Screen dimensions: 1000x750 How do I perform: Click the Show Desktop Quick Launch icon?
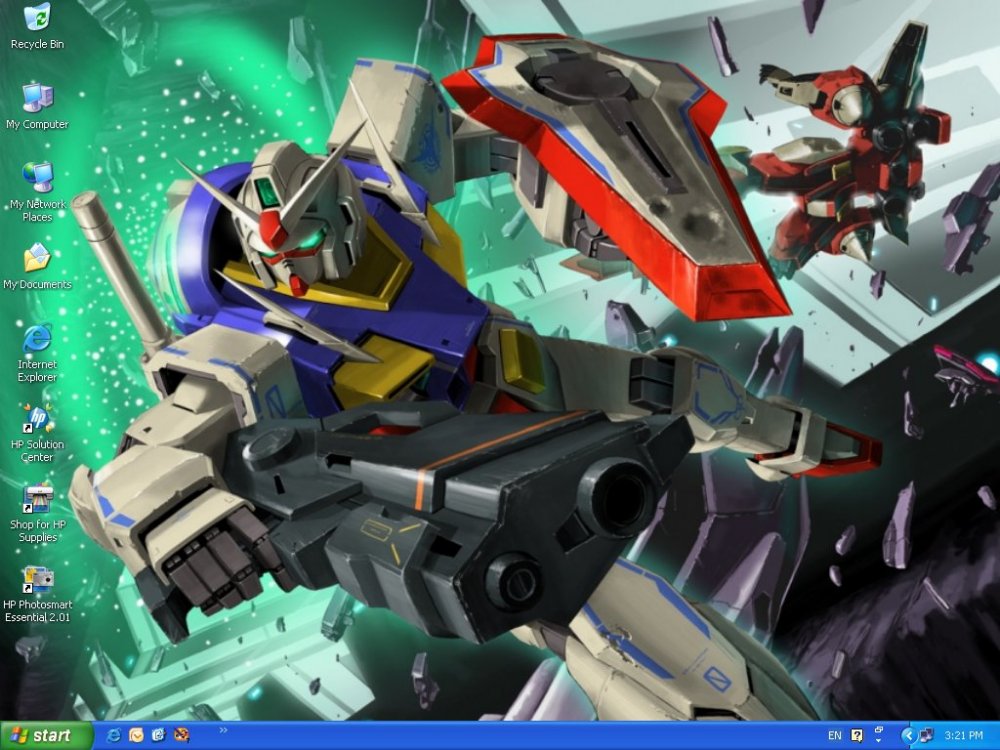(x=158, y=735)
